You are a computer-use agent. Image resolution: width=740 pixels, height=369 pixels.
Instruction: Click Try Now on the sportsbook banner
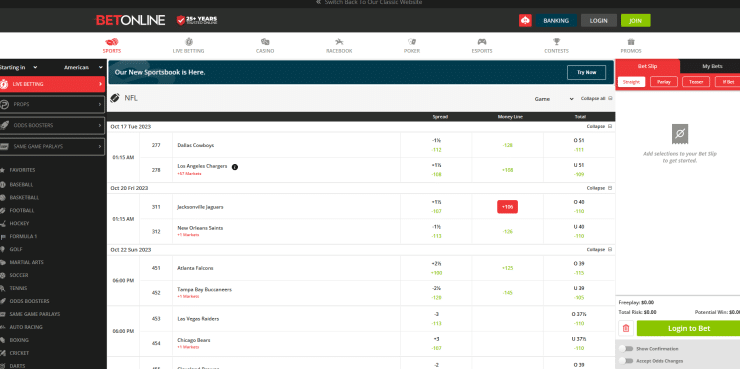pos(586,72)
